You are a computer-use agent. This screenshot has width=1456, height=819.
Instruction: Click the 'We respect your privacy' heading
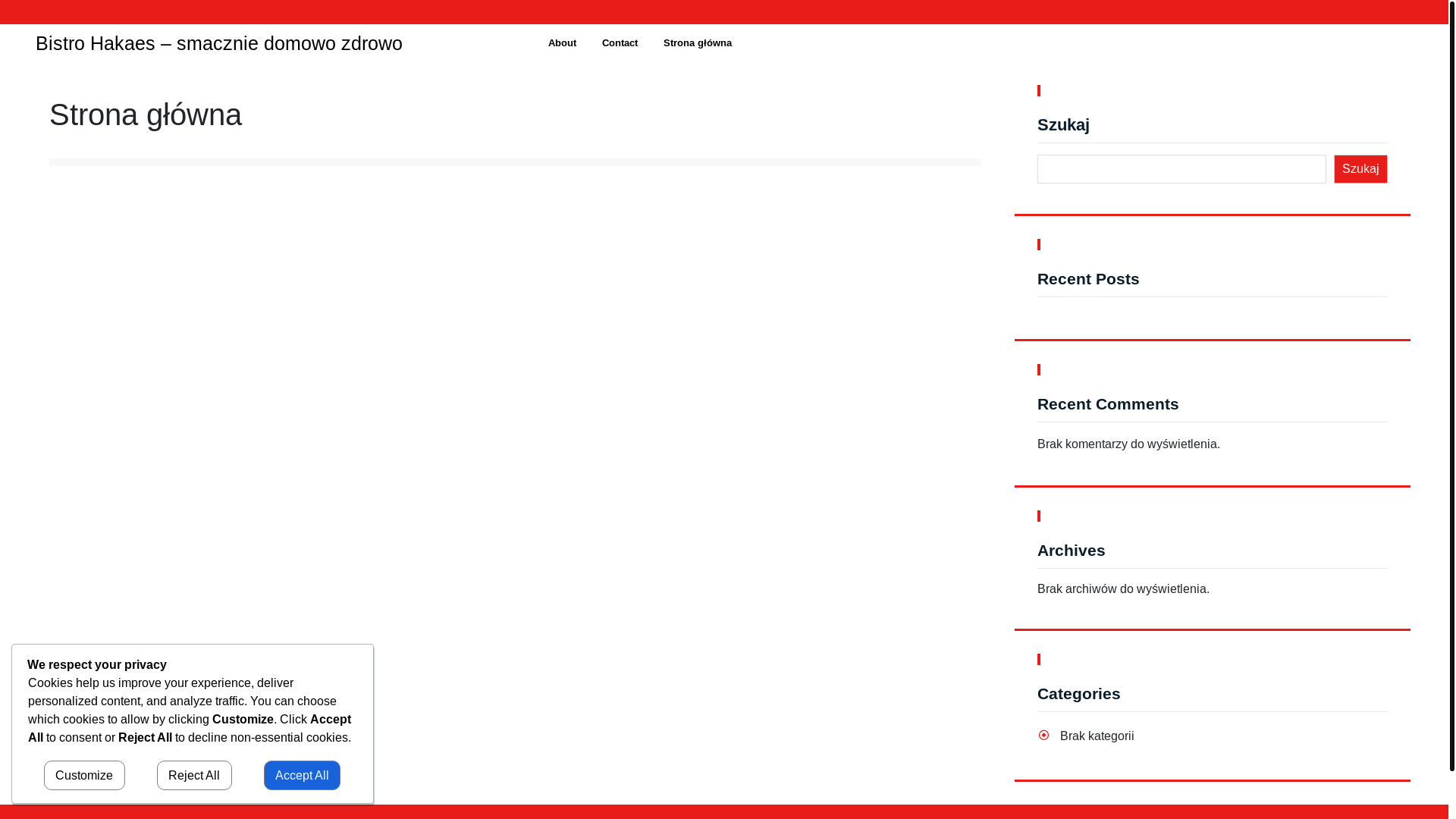pyautogui.click(x=97, y=664)
